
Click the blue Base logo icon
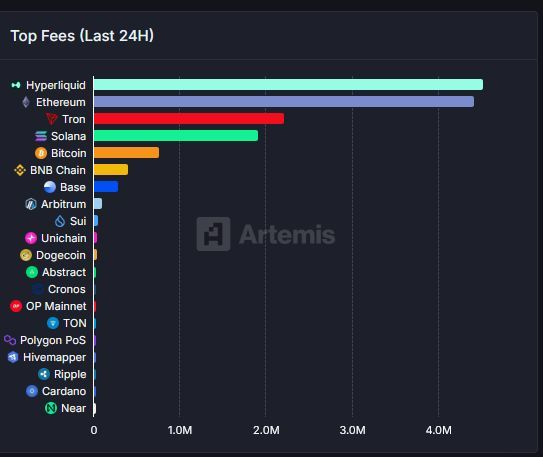(x=50, y=187)
